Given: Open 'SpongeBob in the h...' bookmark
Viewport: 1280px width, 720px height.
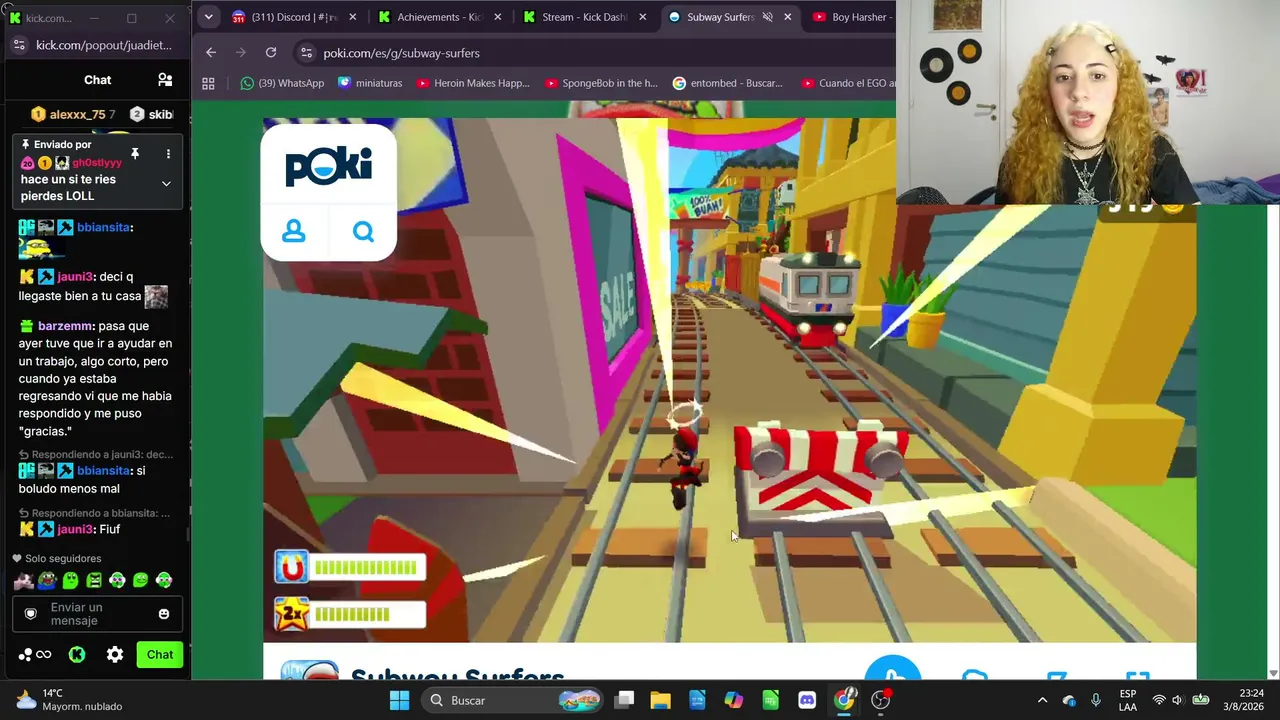Looking at the screenshot, I should point(601,83).
